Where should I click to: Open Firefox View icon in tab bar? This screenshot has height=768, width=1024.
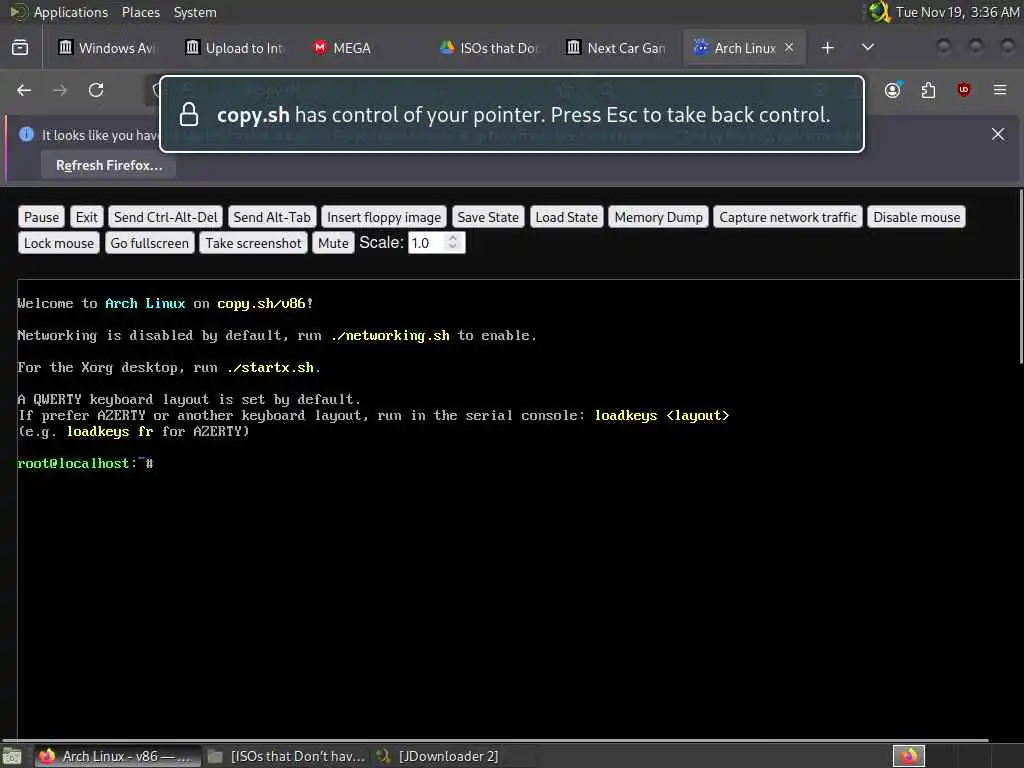click(x=20, y=48)
